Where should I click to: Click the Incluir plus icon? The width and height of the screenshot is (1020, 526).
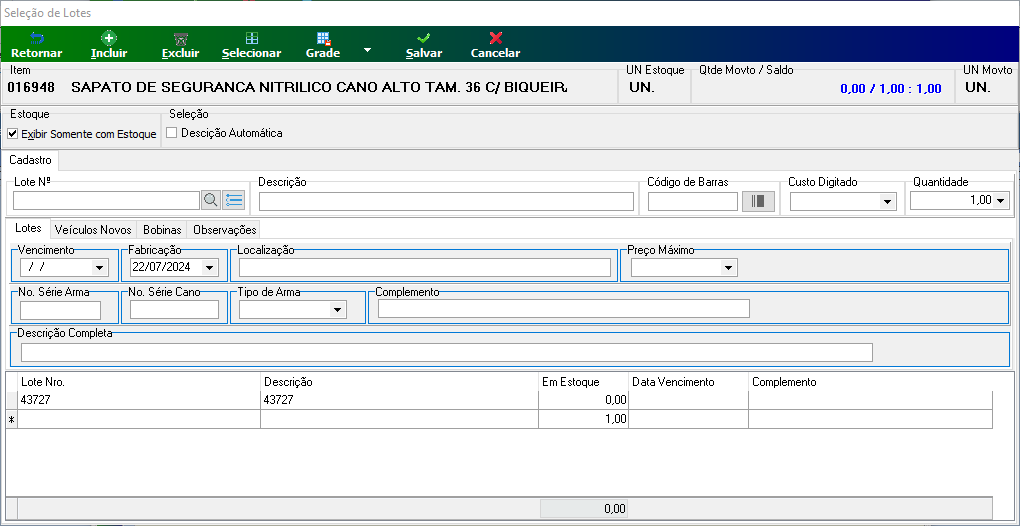pyautogui.click(x=109, y=38)
